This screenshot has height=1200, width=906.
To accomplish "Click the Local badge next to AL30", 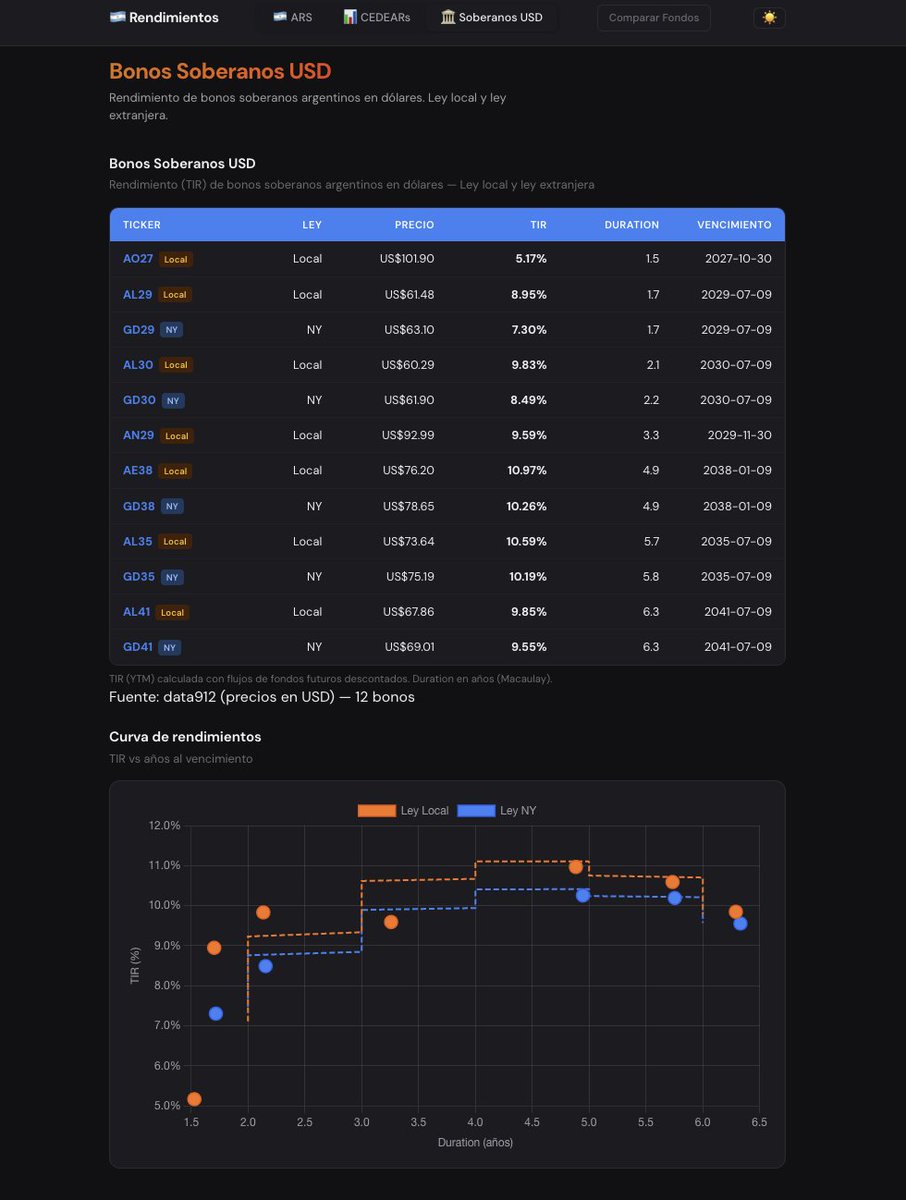I will tap(175, 365).
